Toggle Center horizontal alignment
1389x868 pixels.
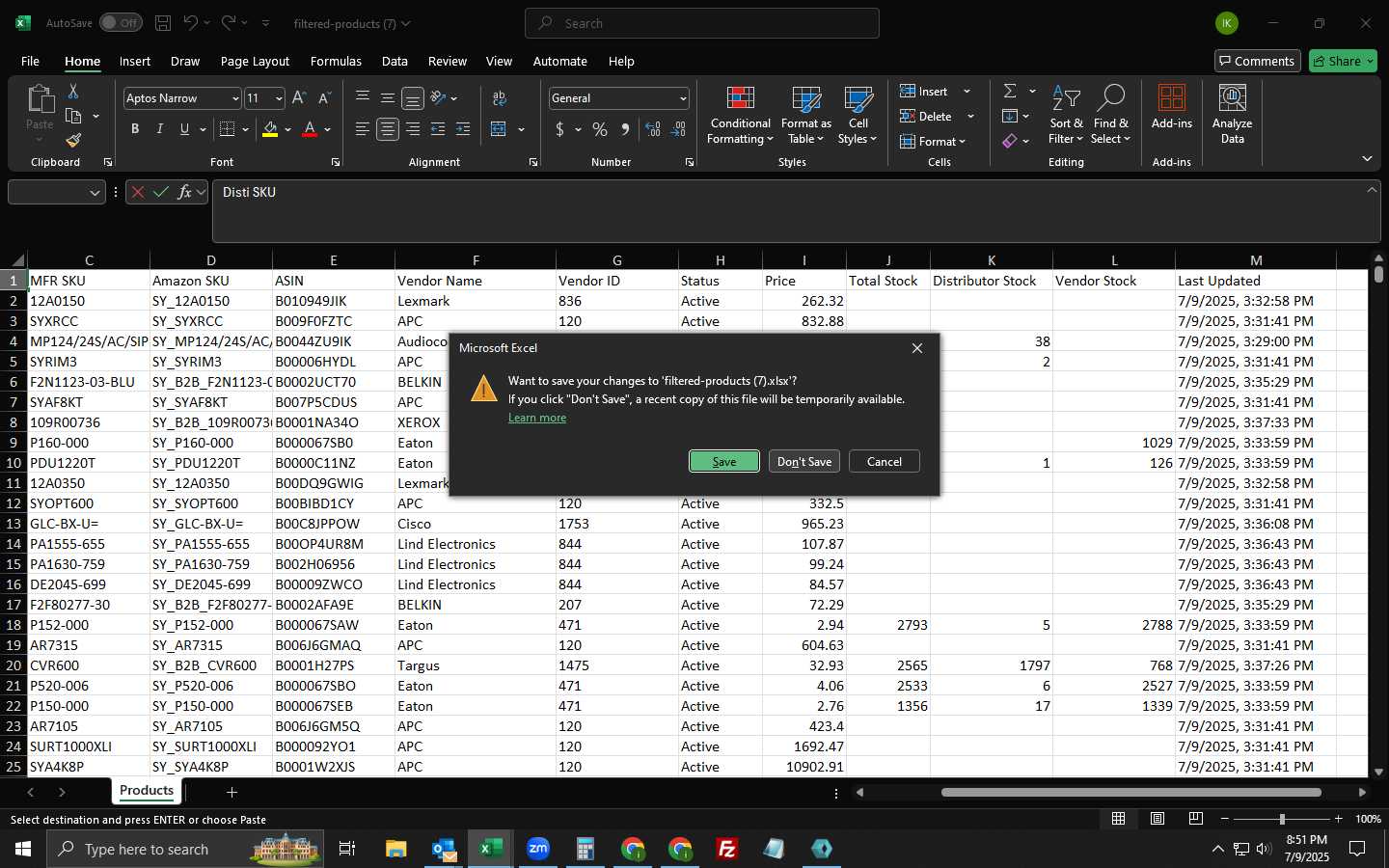[388, 129]
